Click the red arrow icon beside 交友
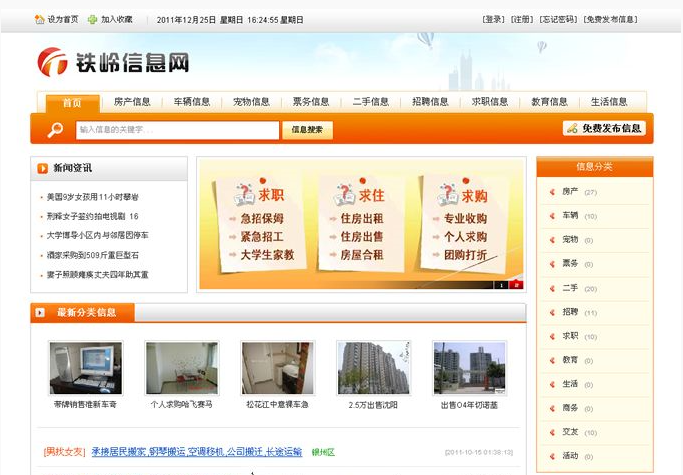This screenshot has height=475, width=683. point(552,432)
